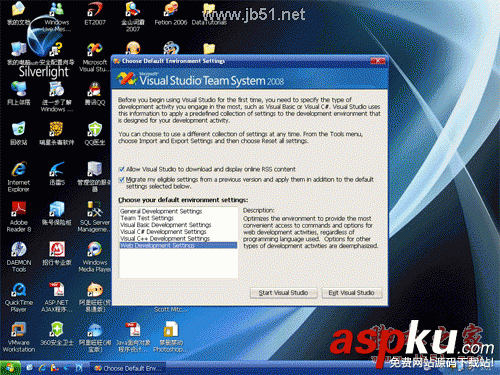This screenshot has height=375, width=500.
Task: Open the ASP.NET AJAX PDF icon
Action: click(x=57, y=296)
